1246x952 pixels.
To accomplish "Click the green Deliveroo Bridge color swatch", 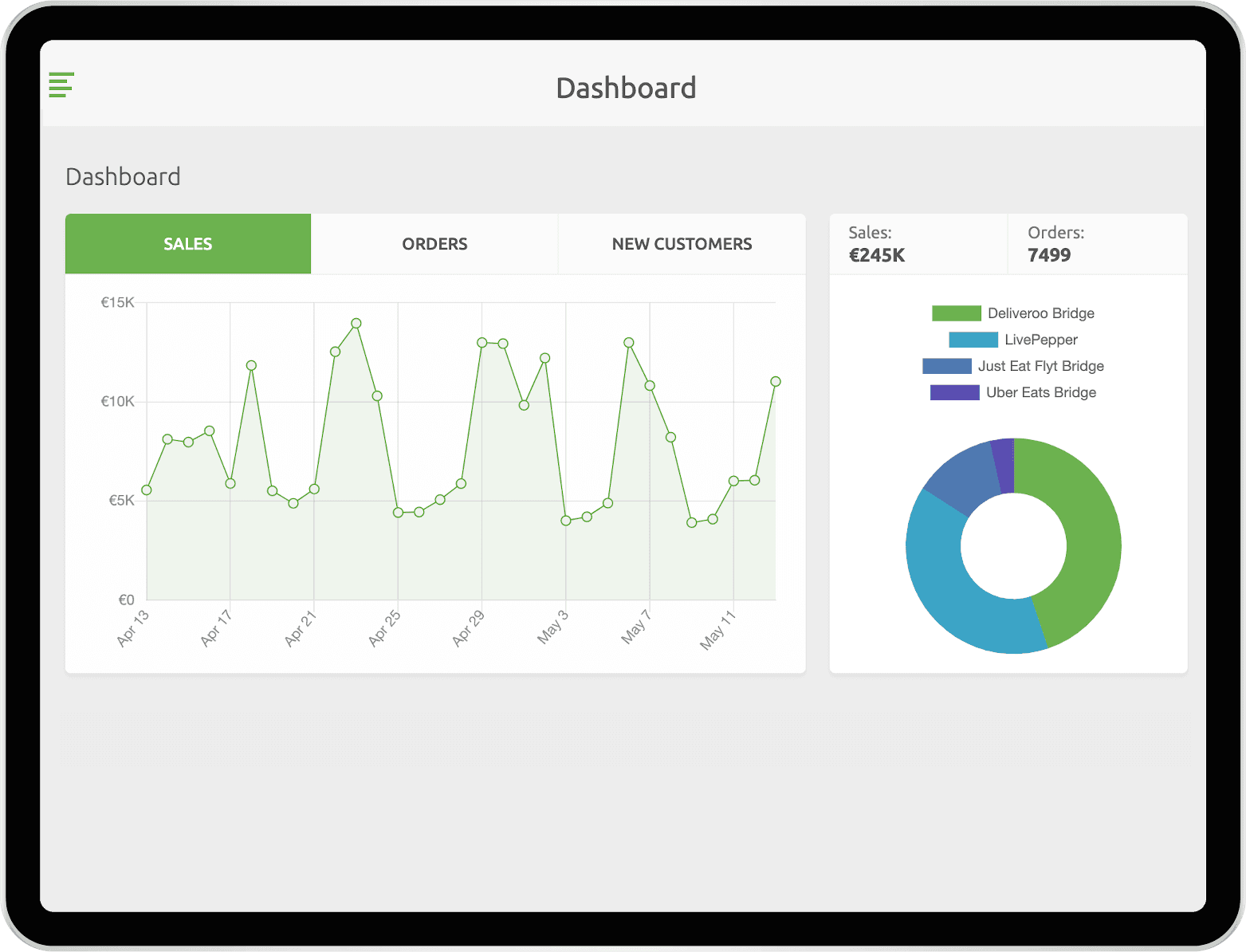I will [x=956, y=313].
